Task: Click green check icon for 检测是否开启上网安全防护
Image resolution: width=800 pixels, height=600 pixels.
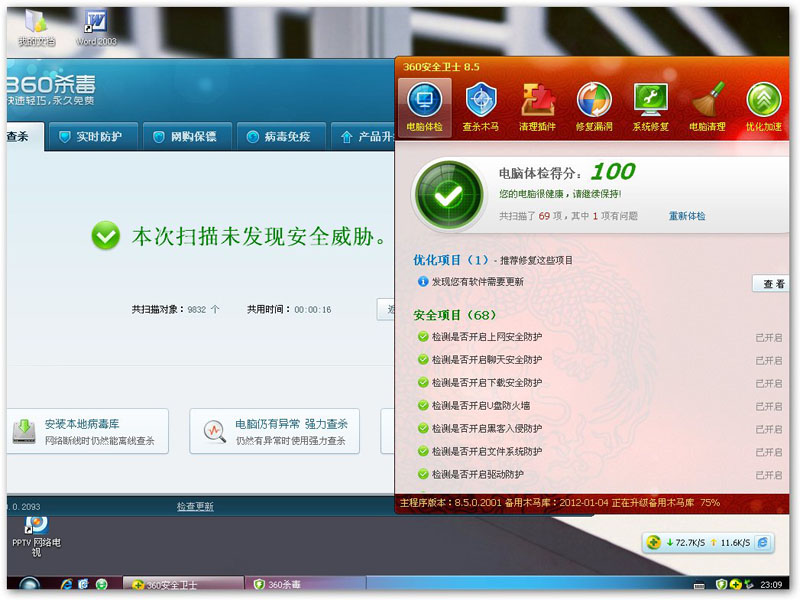Action: (x=422, y=337)
